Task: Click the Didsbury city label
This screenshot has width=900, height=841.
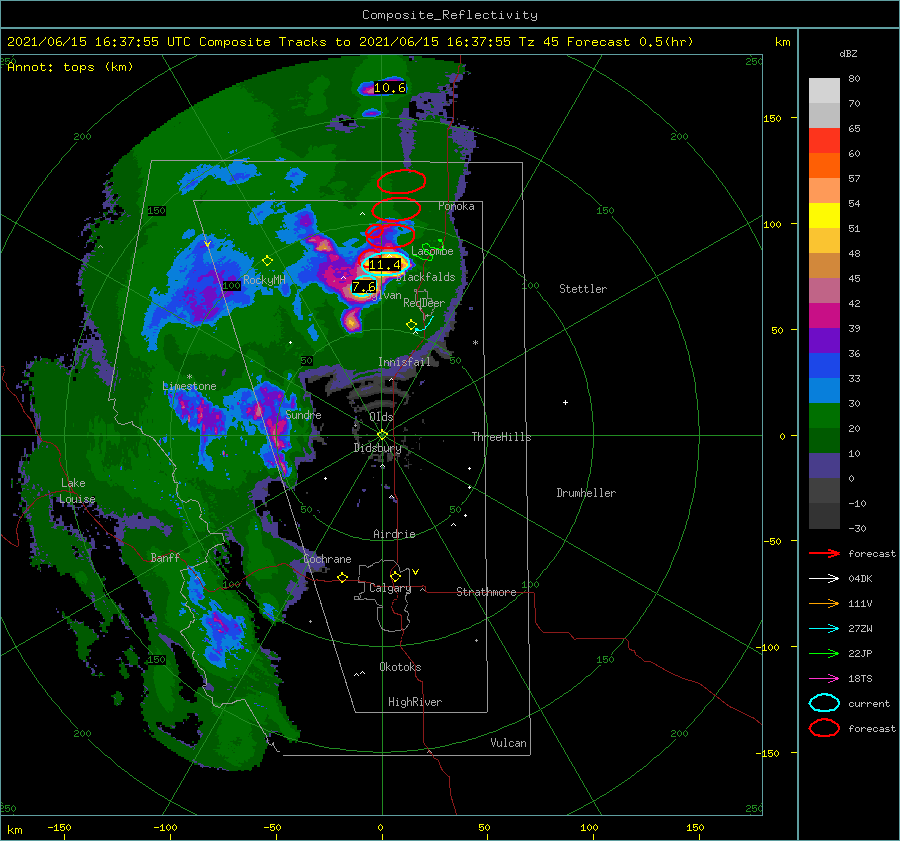Action: [x=377, y=448]
